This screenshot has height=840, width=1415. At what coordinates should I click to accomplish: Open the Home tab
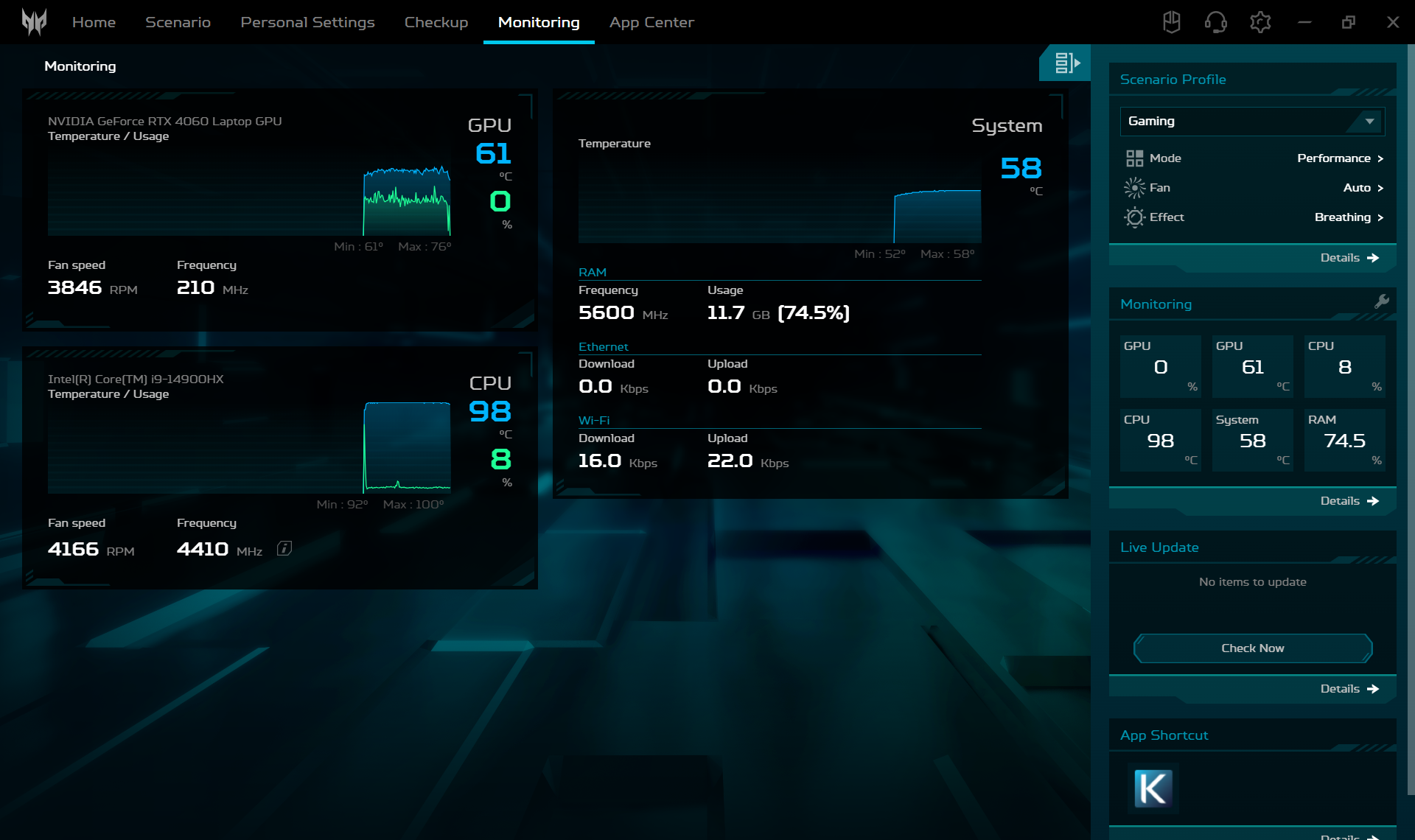click(94, 22)
